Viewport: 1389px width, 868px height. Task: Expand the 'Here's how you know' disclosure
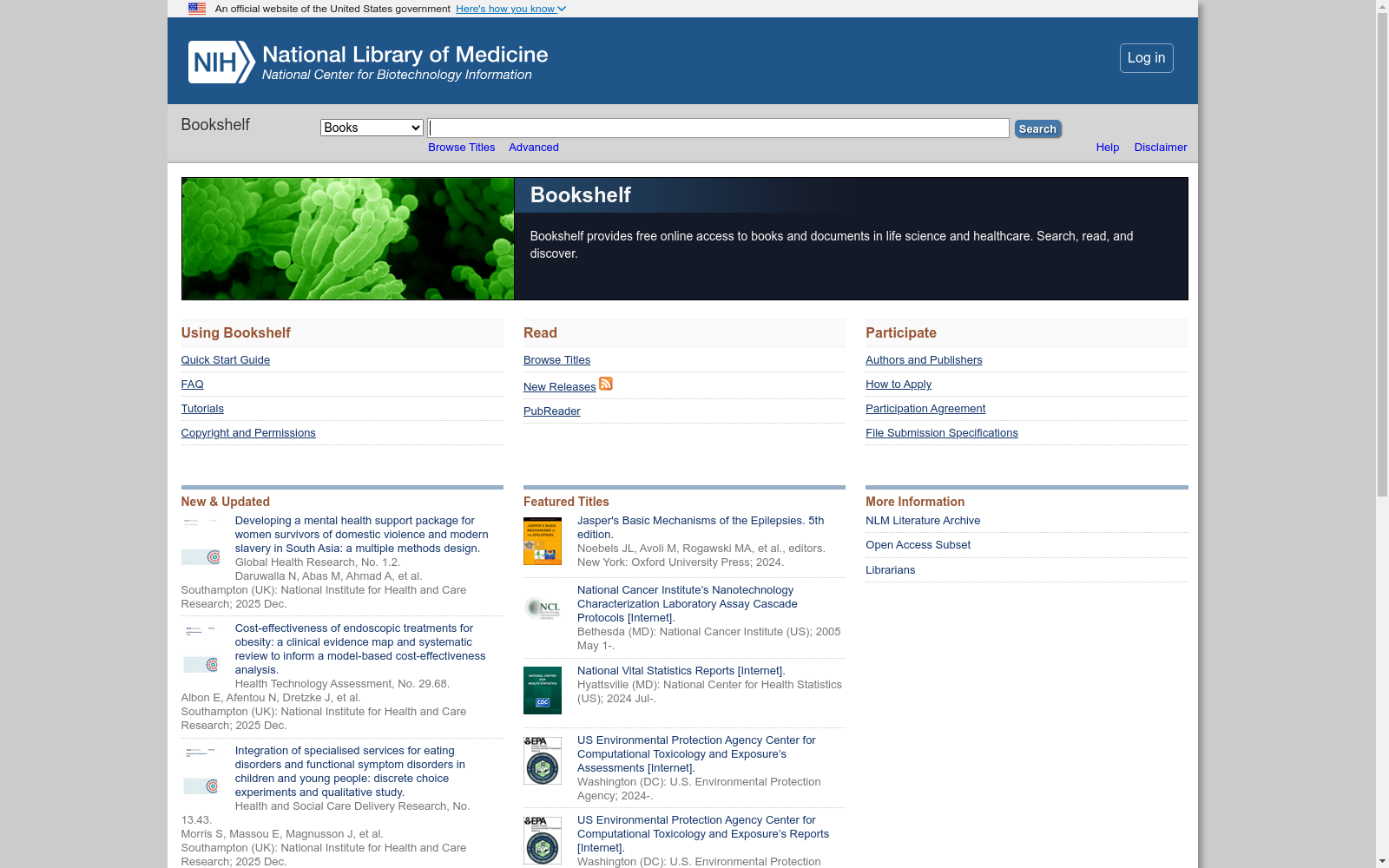pyautogui.click(x=510, y=9)
